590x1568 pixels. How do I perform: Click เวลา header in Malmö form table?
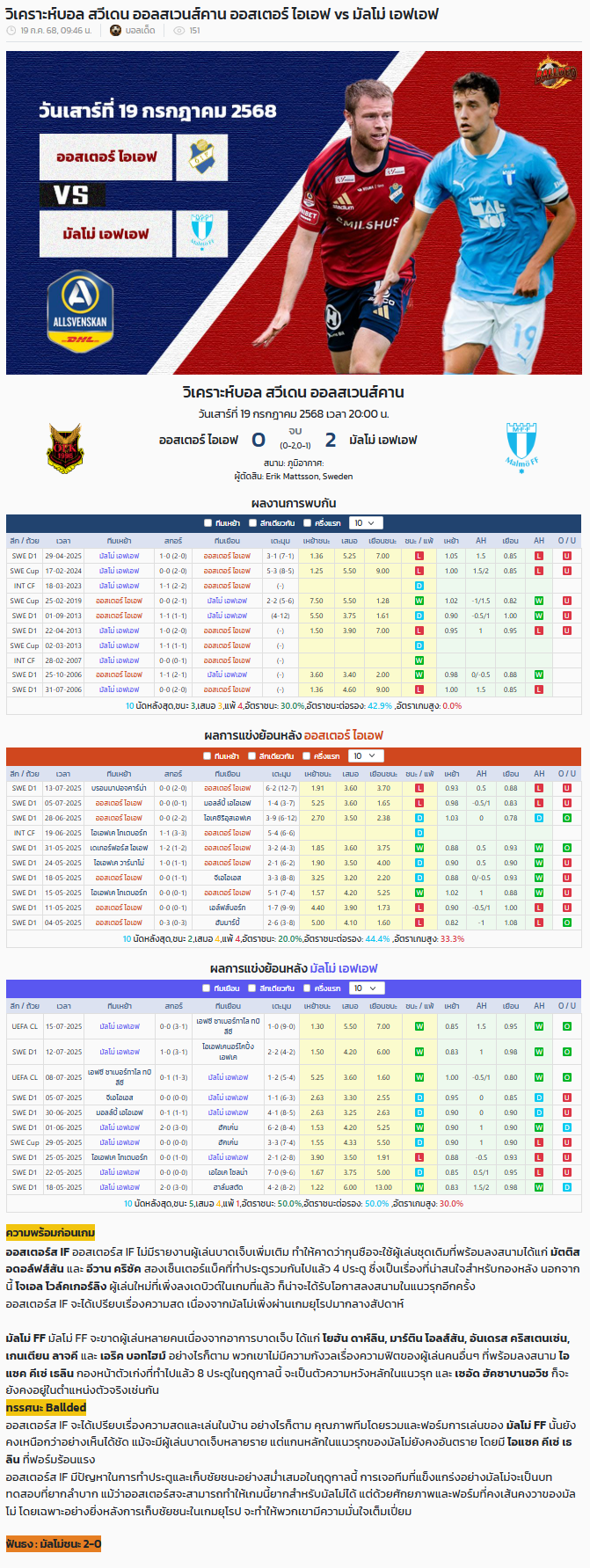click(63, 1006)
